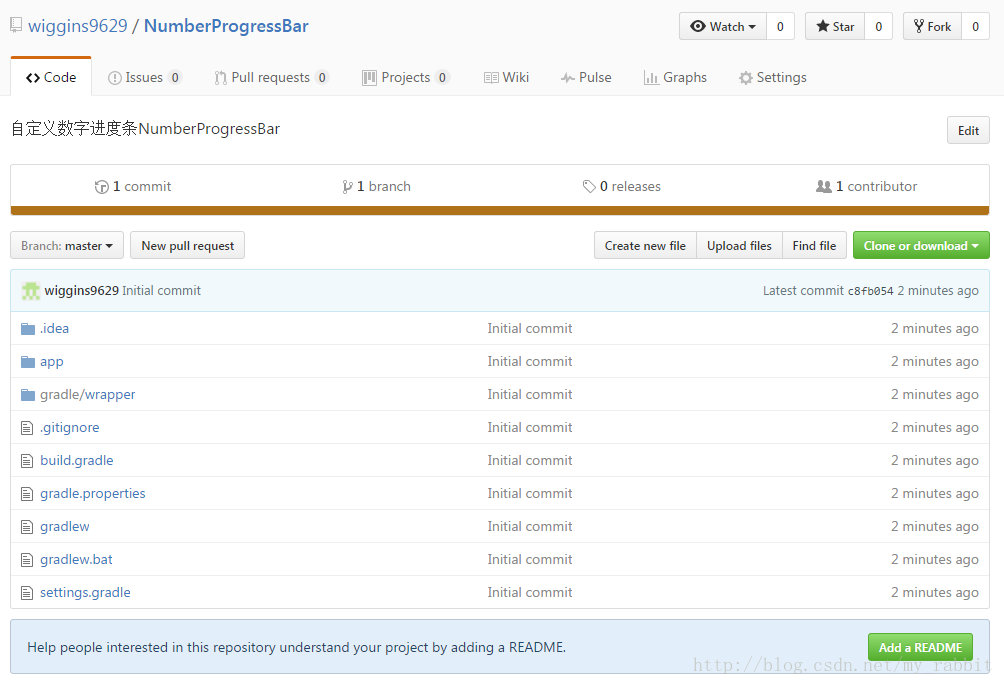The height and width of the screenshot is (685, 1004).
Task: Click Upload files button
Action: (x=740, y=246)
